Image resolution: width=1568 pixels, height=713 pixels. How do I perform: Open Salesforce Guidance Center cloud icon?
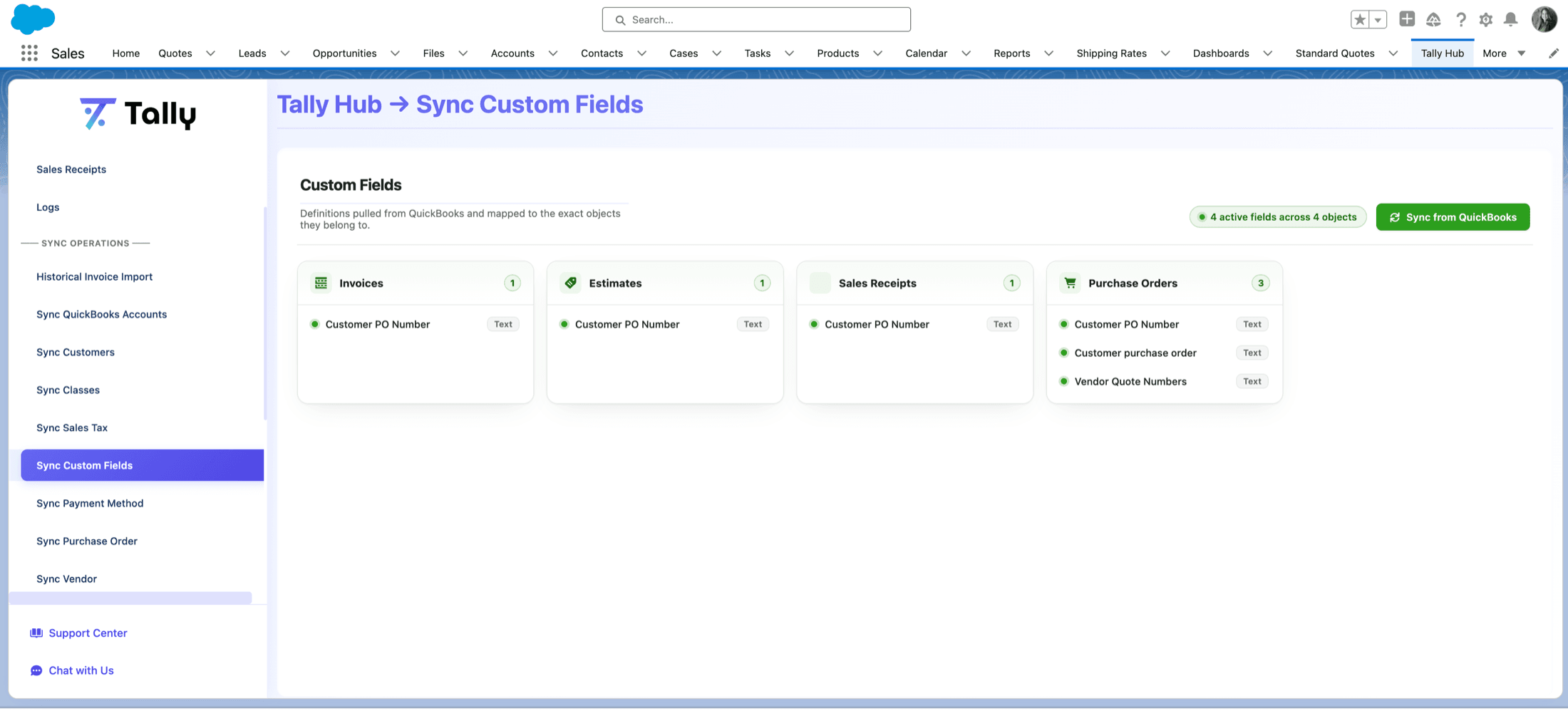coord(1433,19)
